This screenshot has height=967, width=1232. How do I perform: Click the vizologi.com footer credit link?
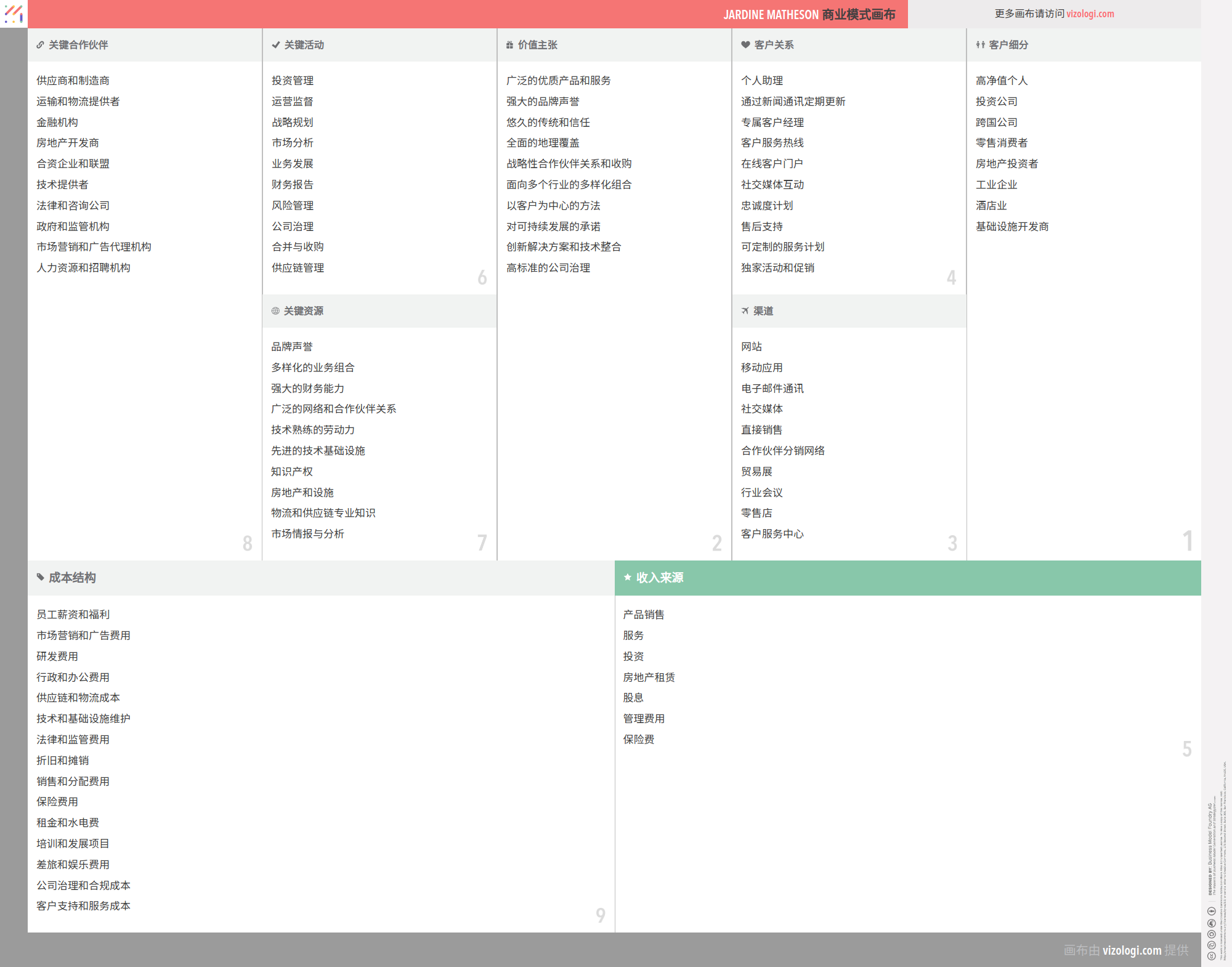(x=1132, y=950)
